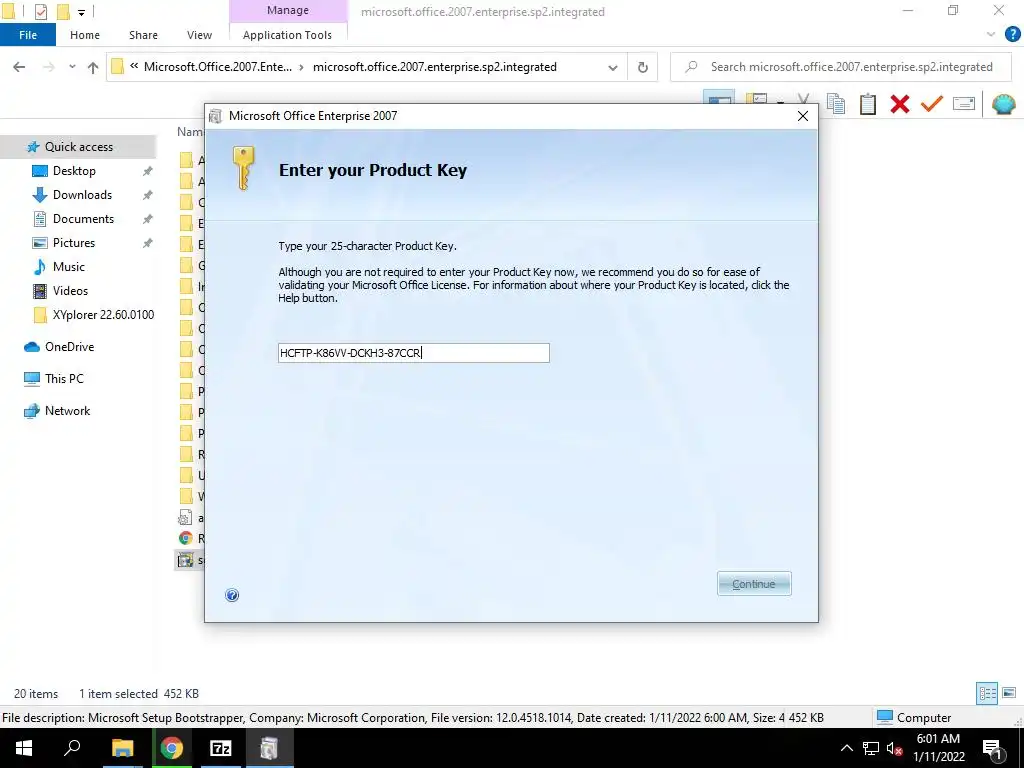The image size is (1024, 768).
Task: Select Quick access in navigation pane
Action: coord(78,147)
